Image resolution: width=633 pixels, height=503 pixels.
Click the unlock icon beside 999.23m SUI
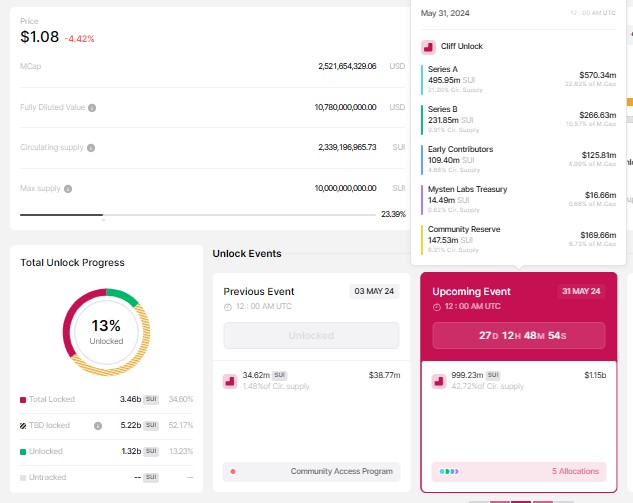439,381
